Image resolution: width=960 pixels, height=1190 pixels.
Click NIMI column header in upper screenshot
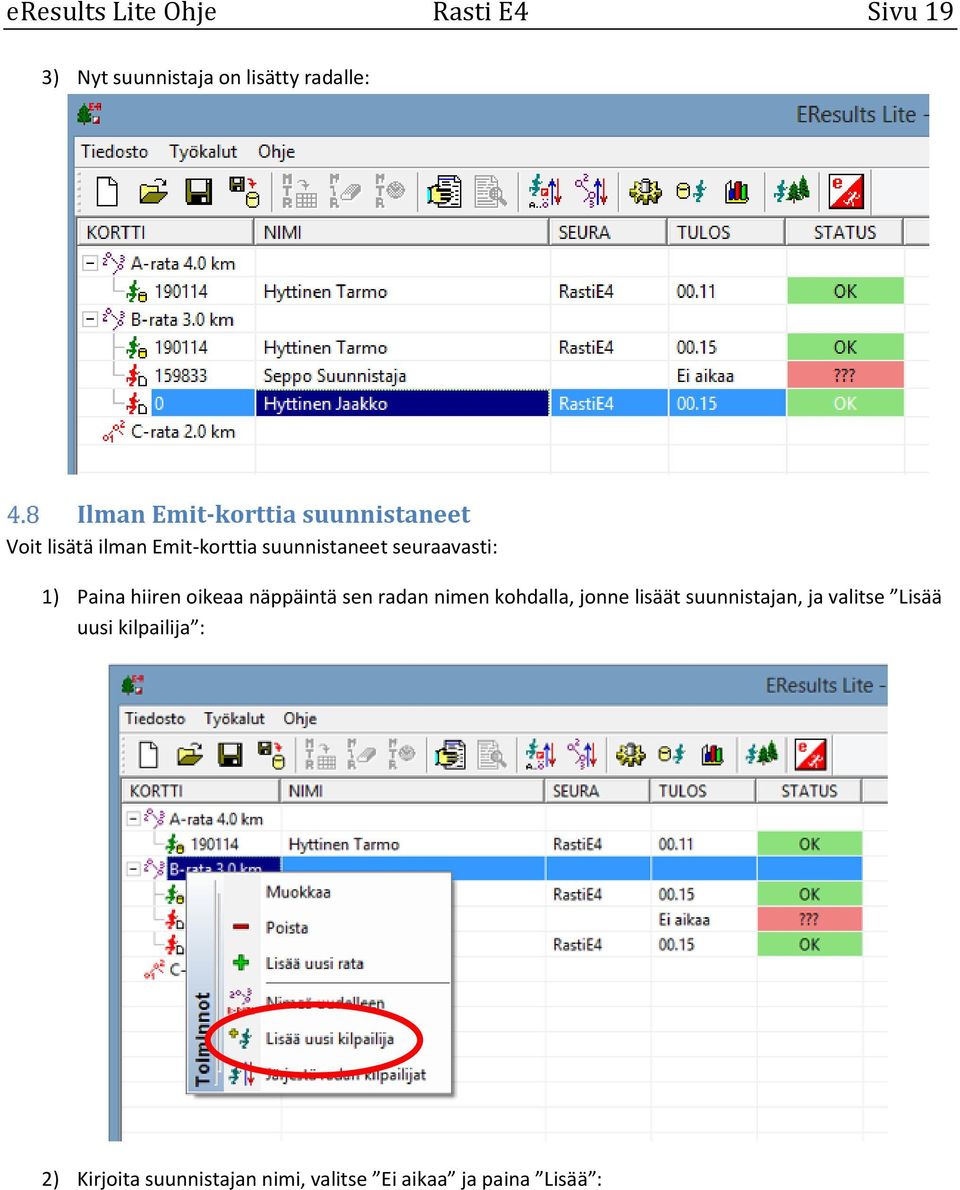click(x=401, y=232)
